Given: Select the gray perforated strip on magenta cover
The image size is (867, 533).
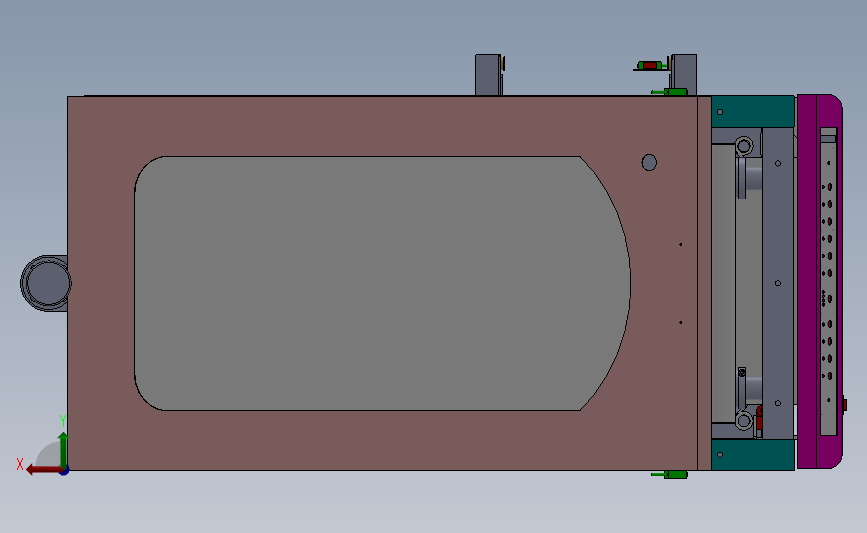Looking at the screenshot, I should (x=828, y=281).
